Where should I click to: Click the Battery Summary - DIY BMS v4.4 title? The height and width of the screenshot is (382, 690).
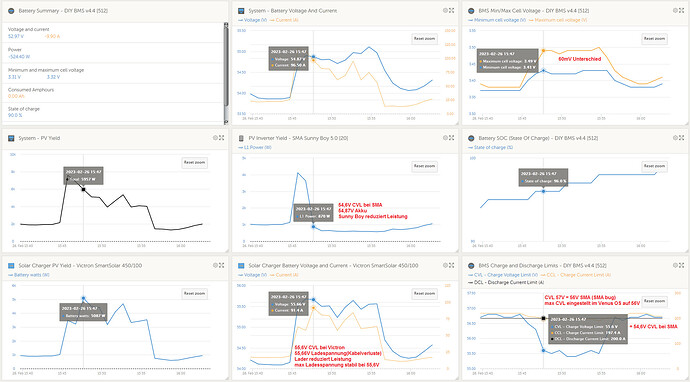click(x=63, y=11)
